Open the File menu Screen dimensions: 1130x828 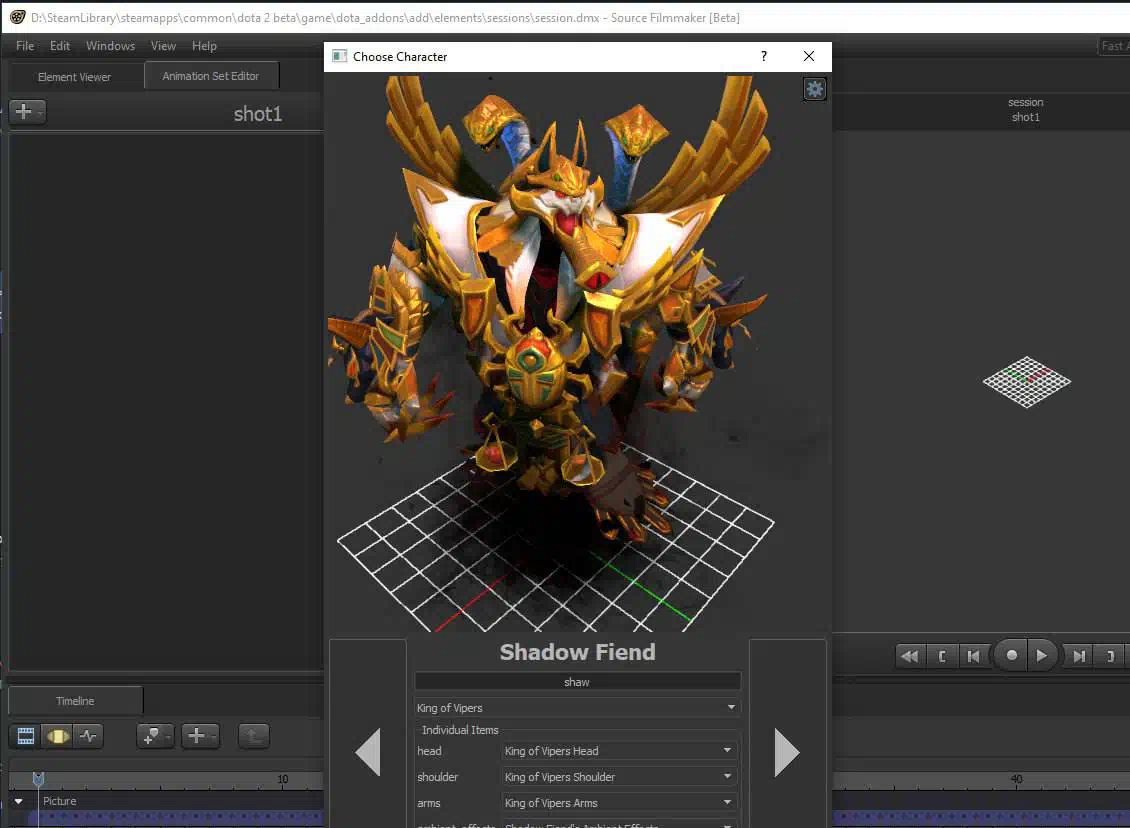(x=25, y=45)
